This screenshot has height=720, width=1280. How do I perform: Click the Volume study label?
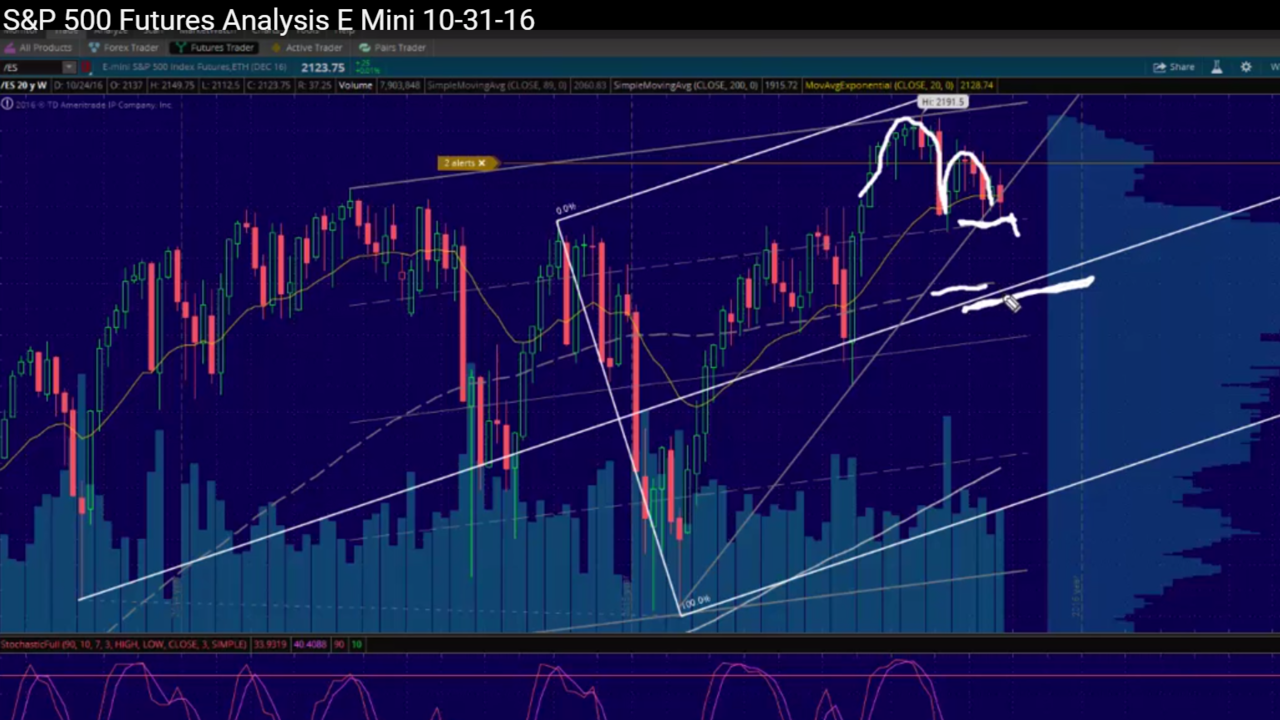pyautogui.click(x=355, y=85)
